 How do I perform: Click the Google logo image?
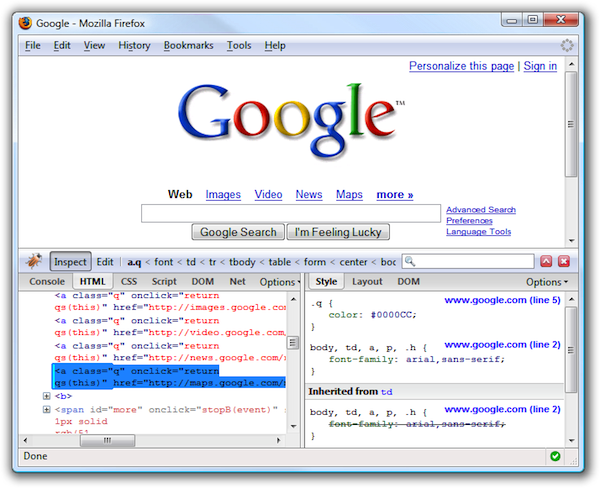click(x=291, y=121)
